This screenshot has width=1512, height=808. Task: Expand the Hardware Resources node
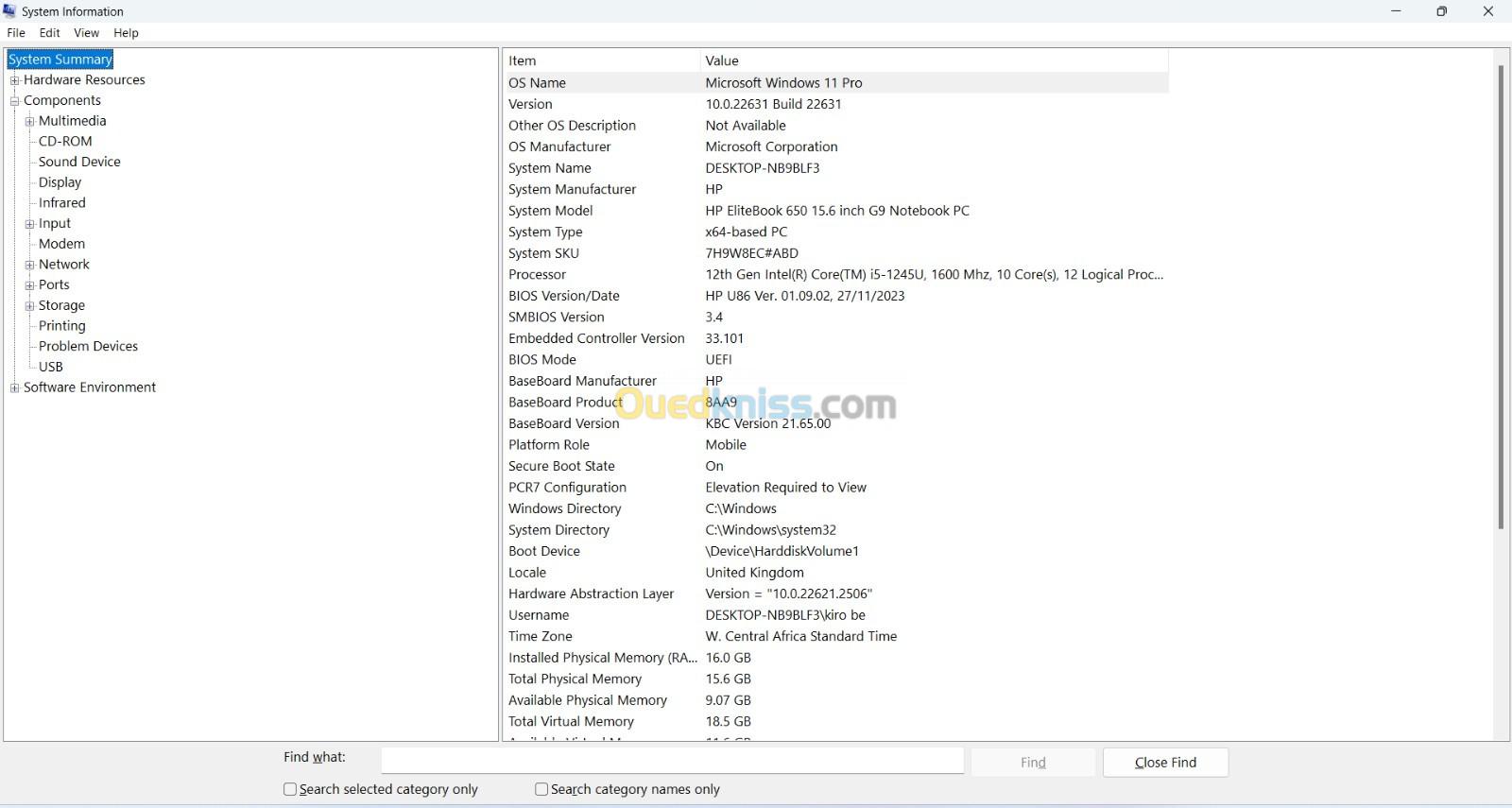pyautogui.click(x=15, y=80)
